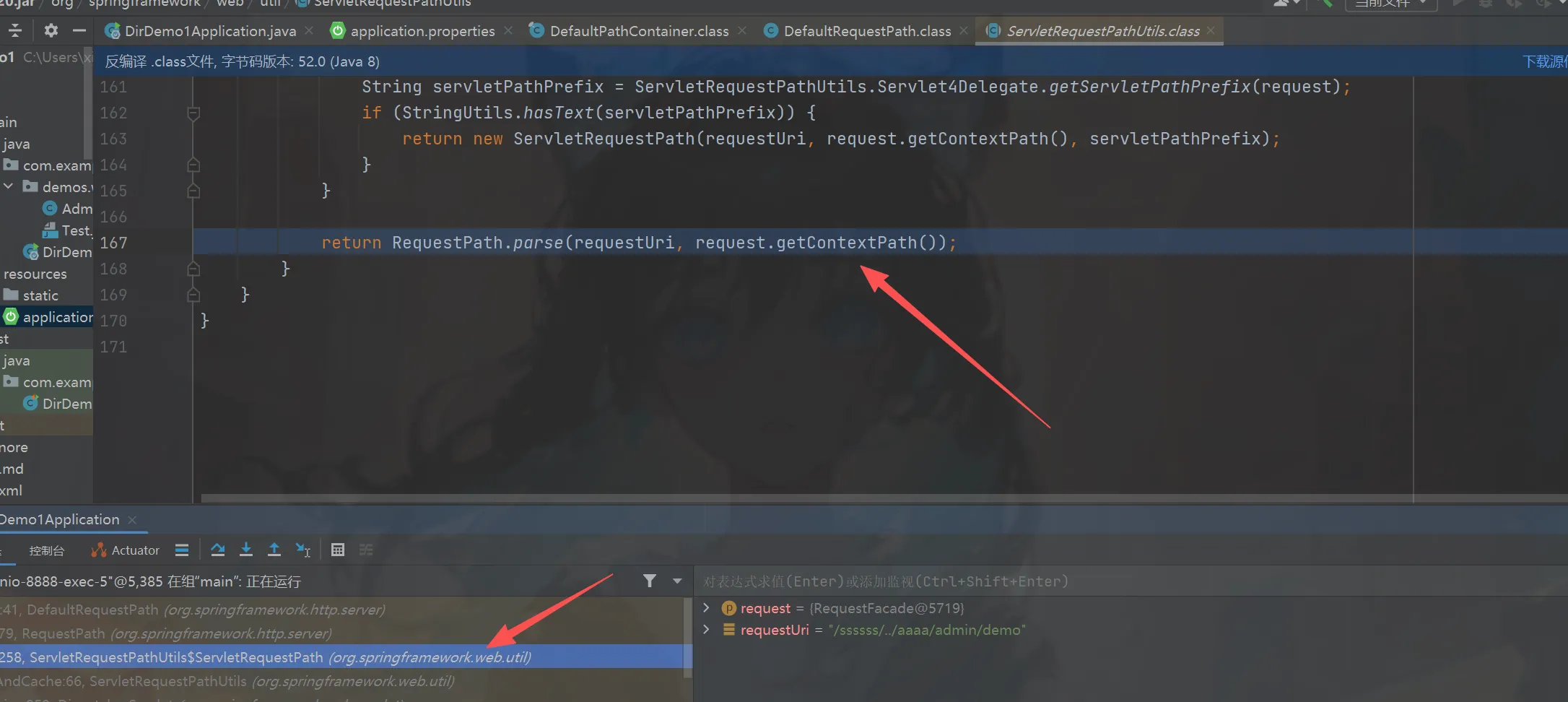Click the Step Out debugger icon
1568x702 pixels.
pyautogui.click(x=274, y=550)
